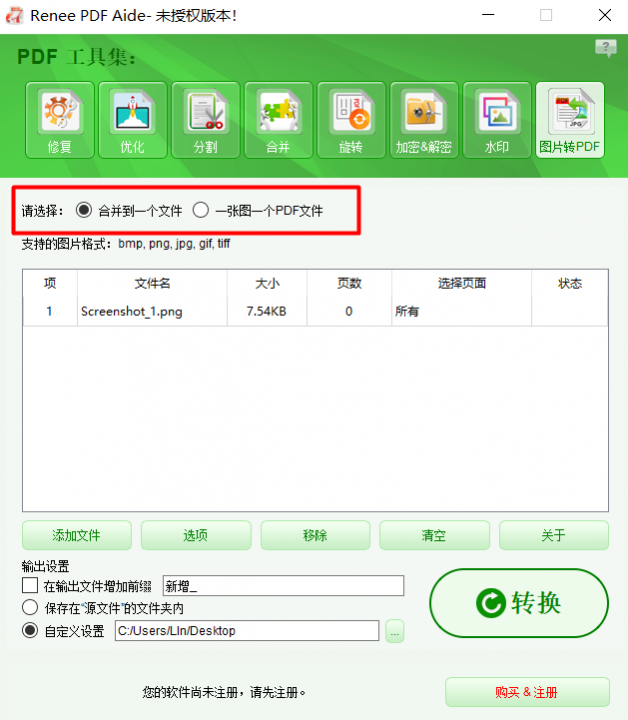Select the Screenshot_1.png file row

pyautogui.click(x=315, y=311)
